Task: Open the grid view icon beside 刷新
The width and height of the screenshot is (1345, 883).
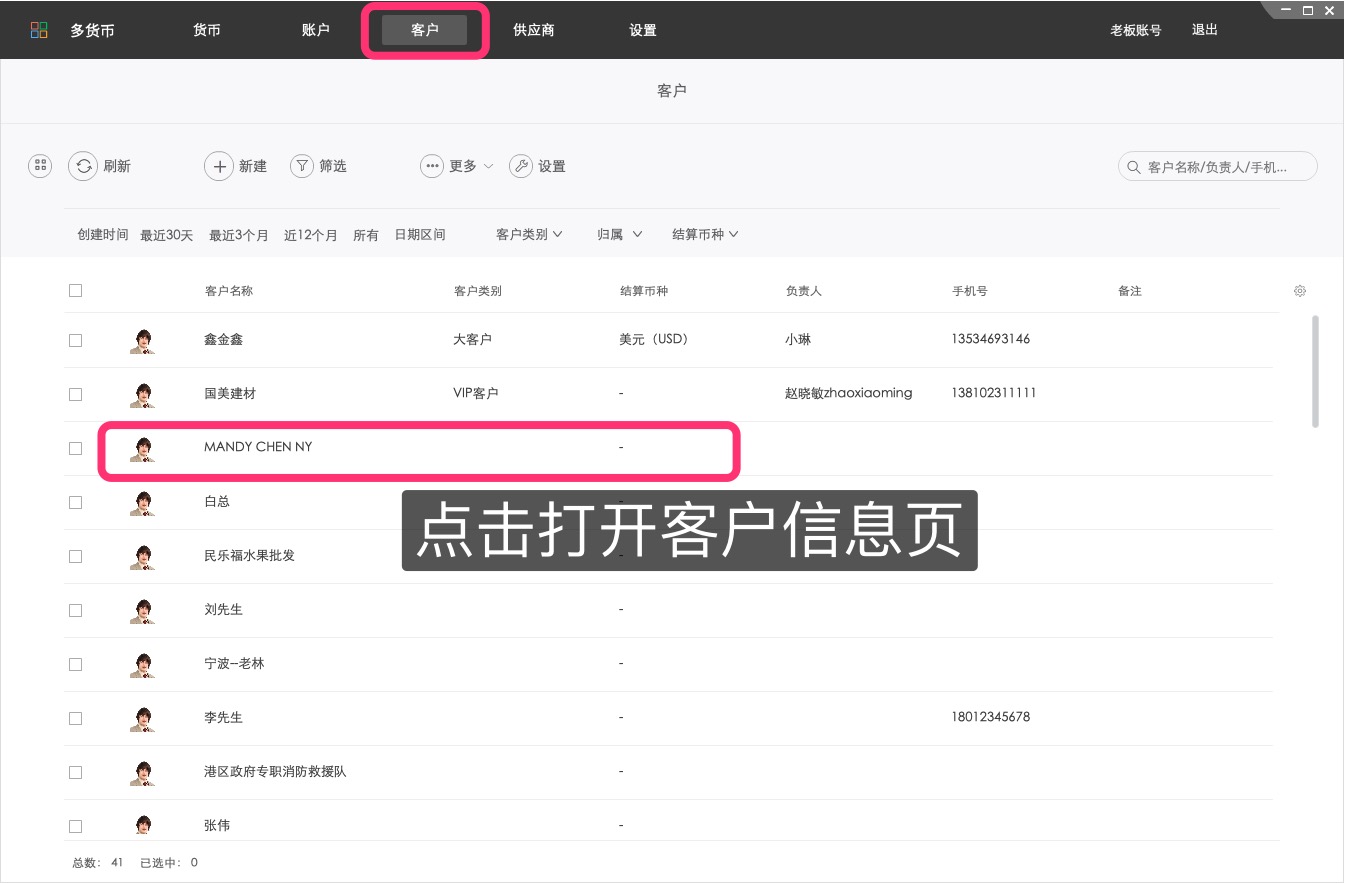Action: point(40,166)
